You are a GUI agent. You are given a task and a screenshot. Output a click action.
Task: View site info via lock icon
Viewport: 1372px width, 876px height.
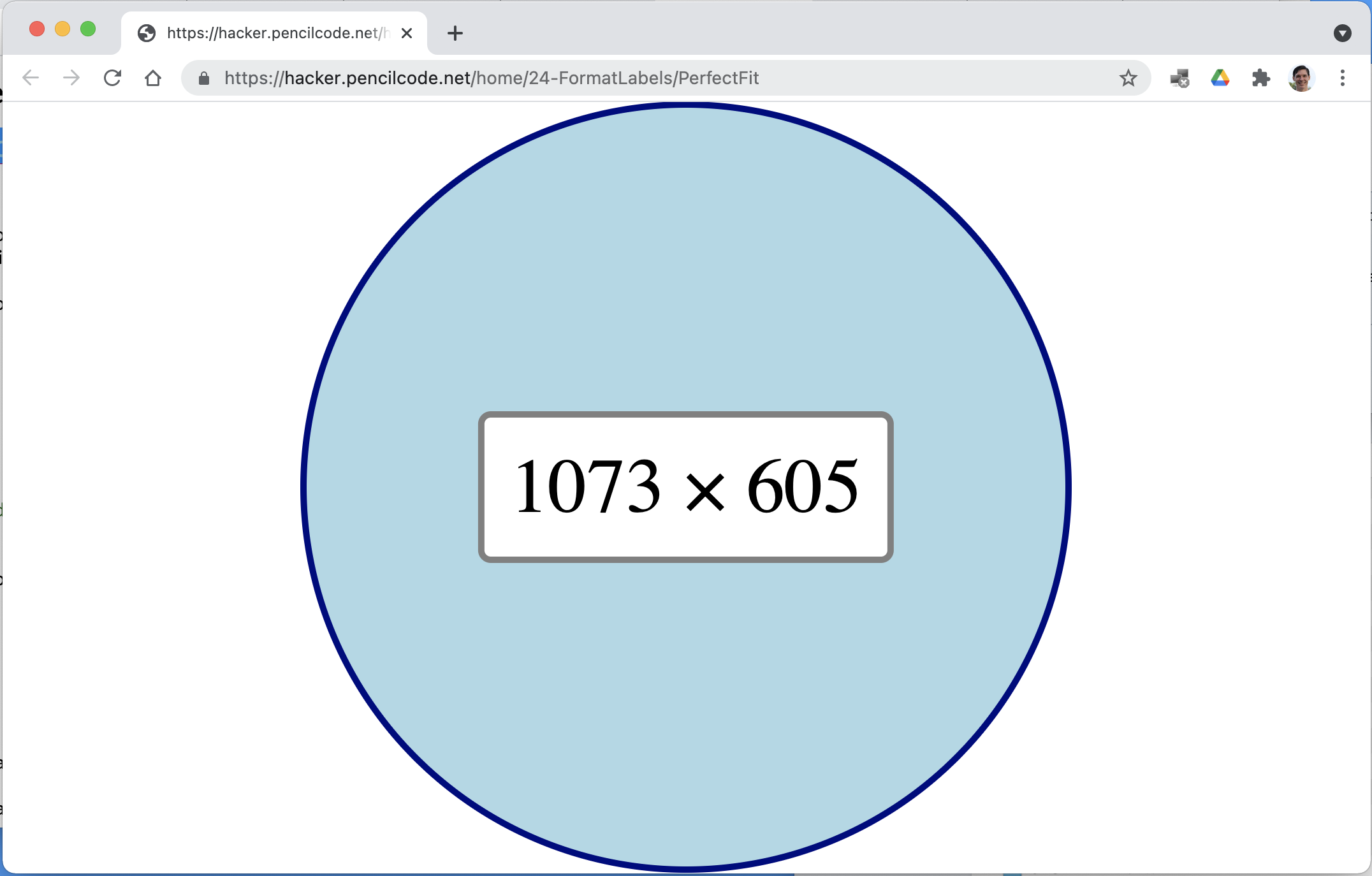click(x=204, y=78)
